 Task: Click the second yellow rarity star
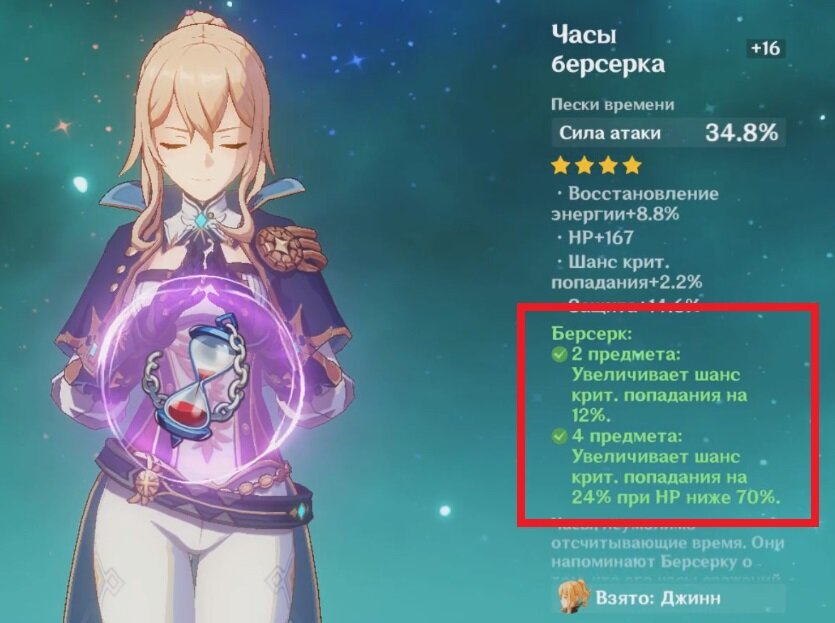point(584,166)
